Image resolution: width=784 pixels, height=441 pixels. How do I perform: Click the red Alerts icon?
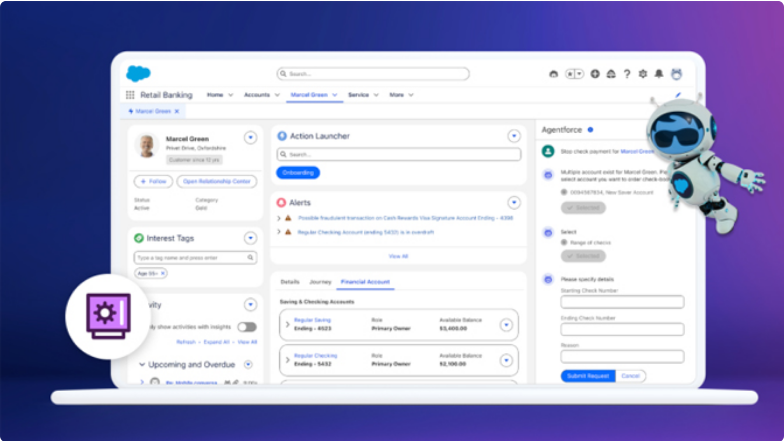pos(281,202)
